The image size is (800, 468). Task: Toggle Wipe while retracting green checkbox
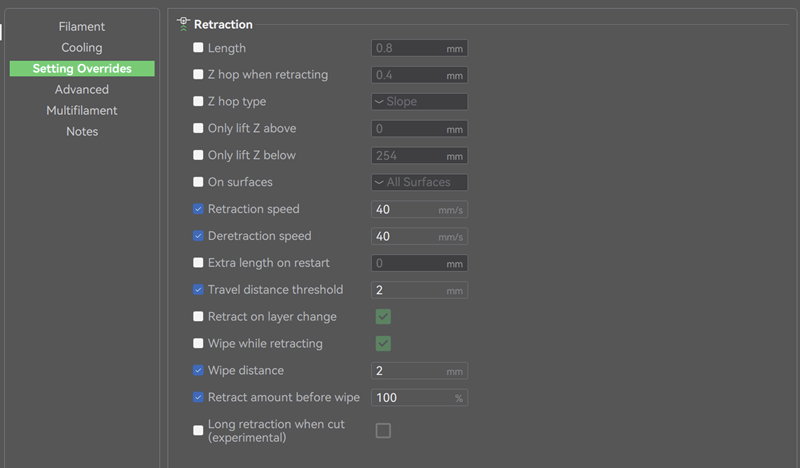(x=383, y=344)
